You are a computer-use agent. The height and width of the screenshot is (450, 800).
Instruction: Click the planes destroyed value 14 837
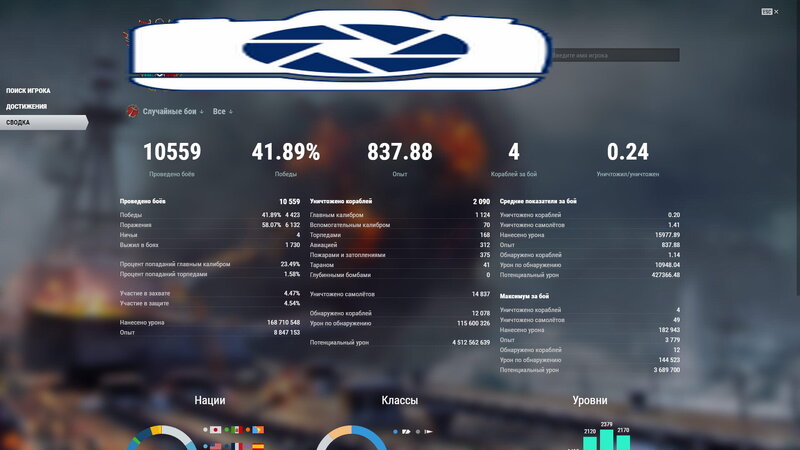tap(481, 294)
